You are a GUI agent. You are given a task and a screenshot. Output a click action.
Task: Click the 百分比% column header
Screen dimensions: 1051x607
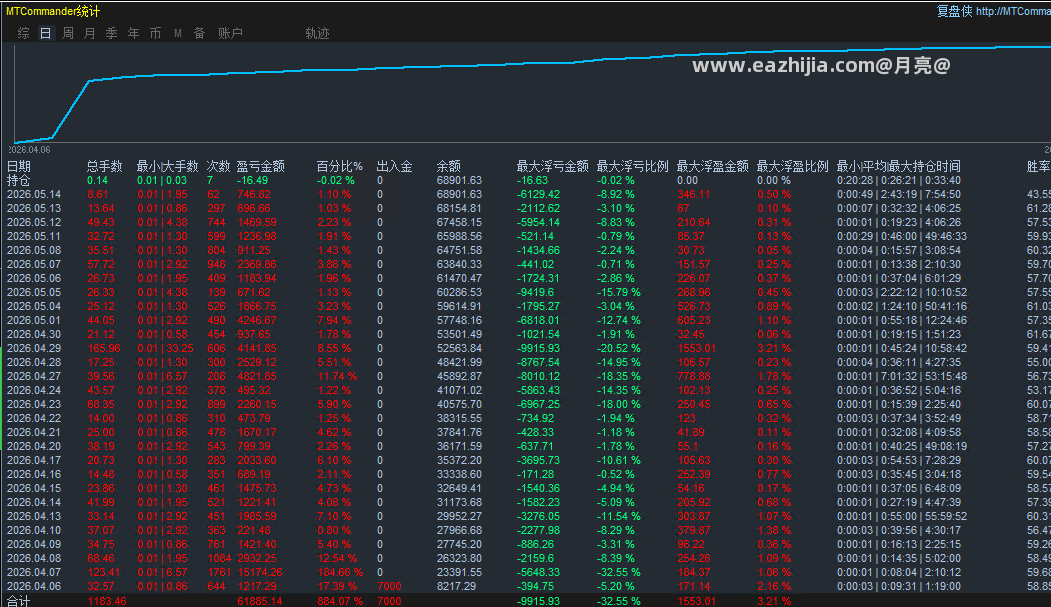(x=339, y=166)
